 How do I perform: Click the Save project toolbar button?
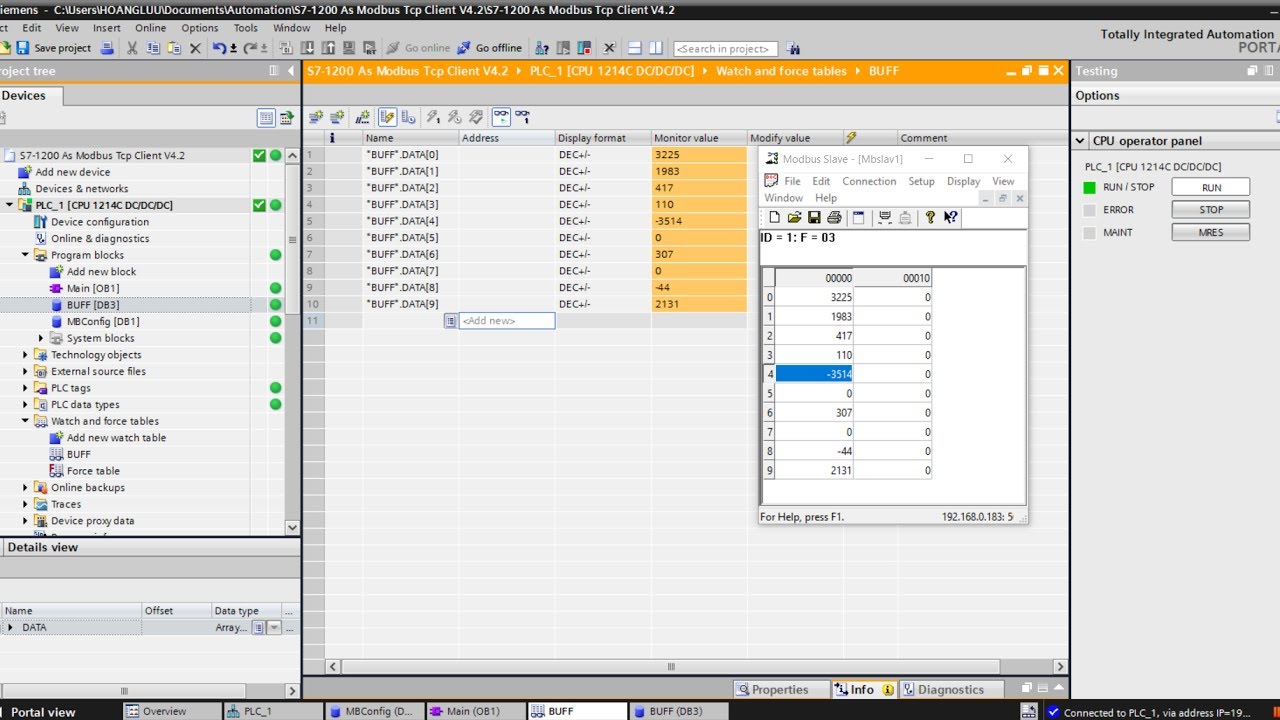(x=53, y=48)
